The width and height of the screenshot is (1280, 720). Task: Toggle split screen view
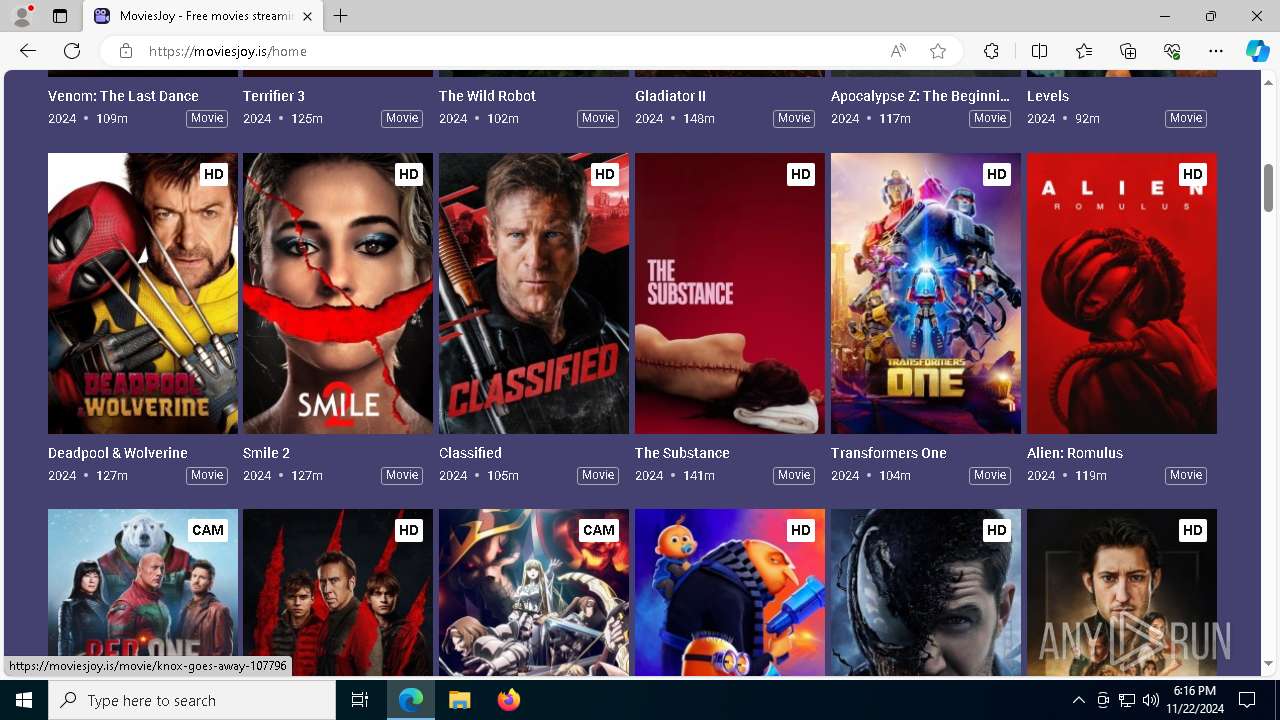[x=1039, y=51]
